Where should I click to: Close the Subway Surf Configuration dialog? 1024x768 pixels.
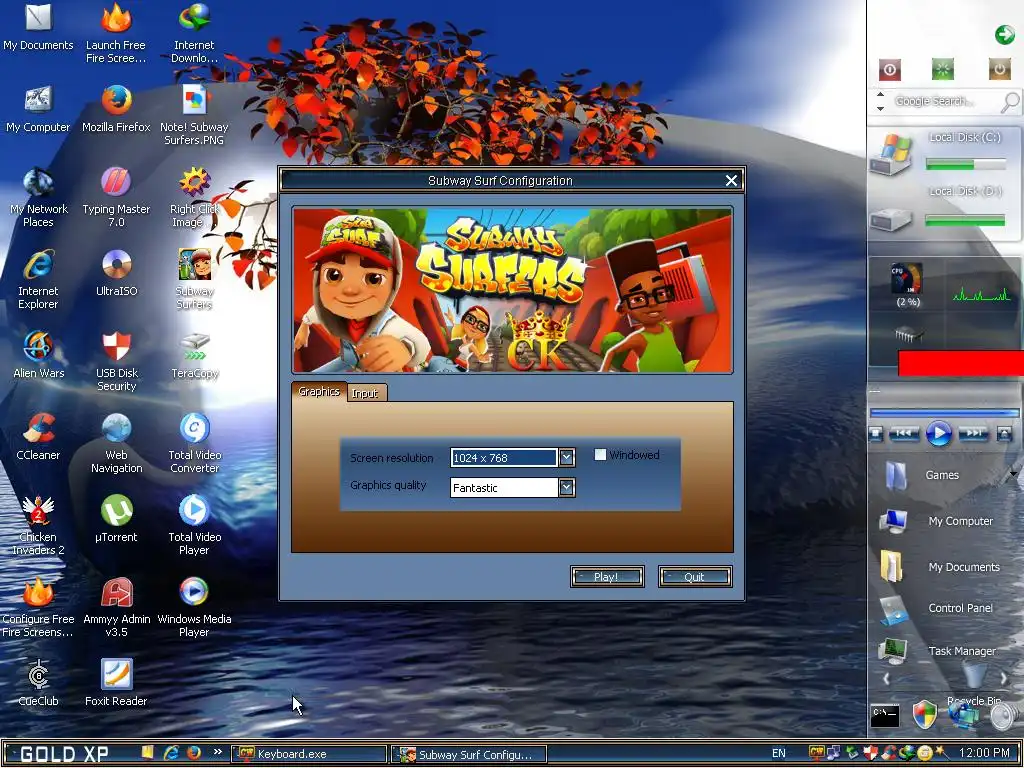coord(731,180)
